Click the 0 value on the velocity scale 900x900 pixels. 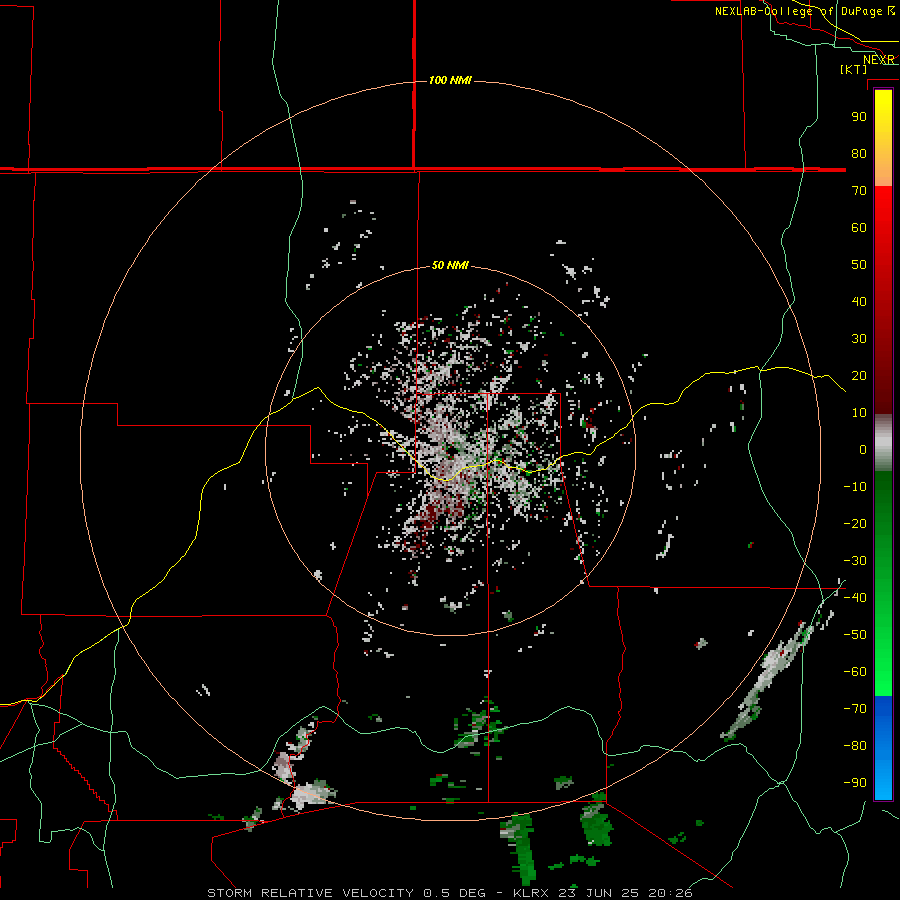863,449
